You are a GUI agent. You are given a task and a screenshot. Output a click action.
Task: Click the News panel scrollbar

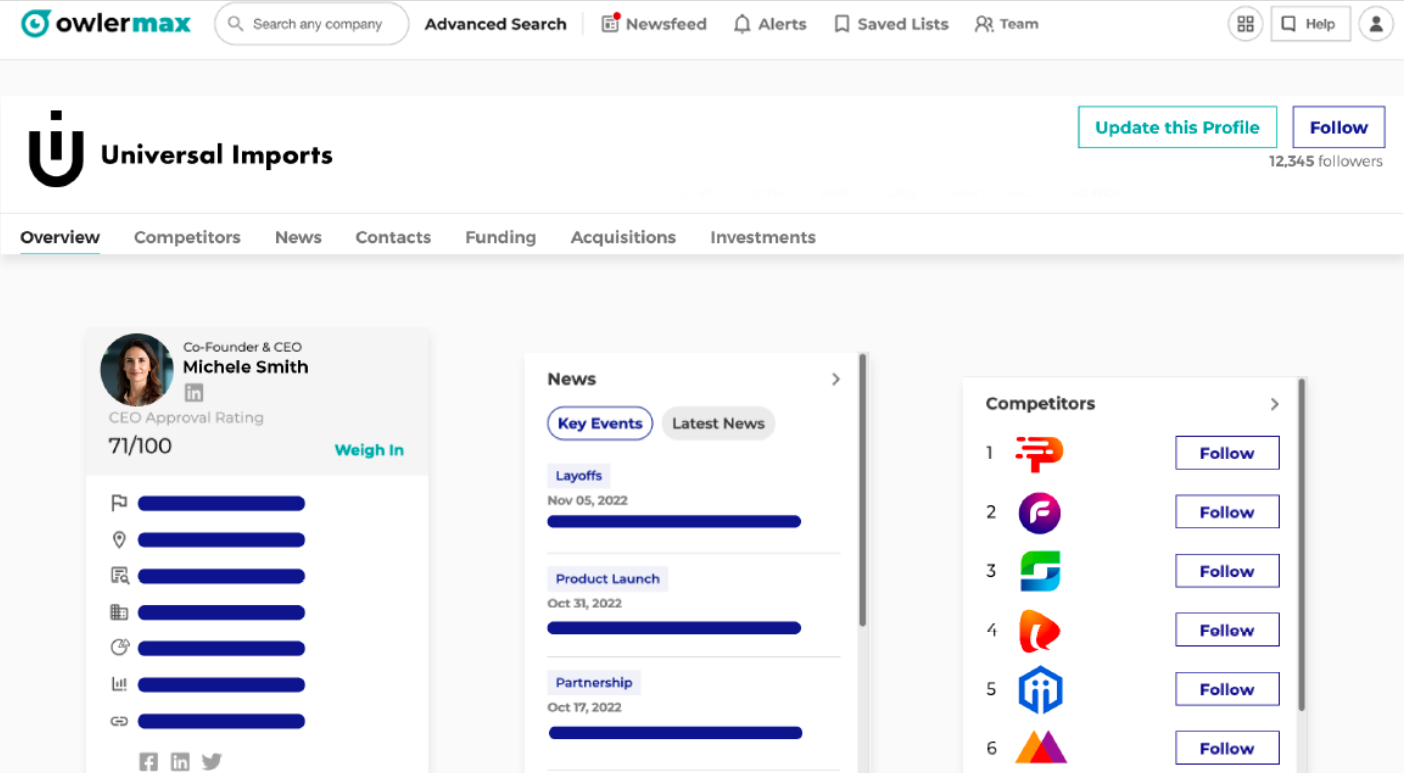(x=863, y=490)
